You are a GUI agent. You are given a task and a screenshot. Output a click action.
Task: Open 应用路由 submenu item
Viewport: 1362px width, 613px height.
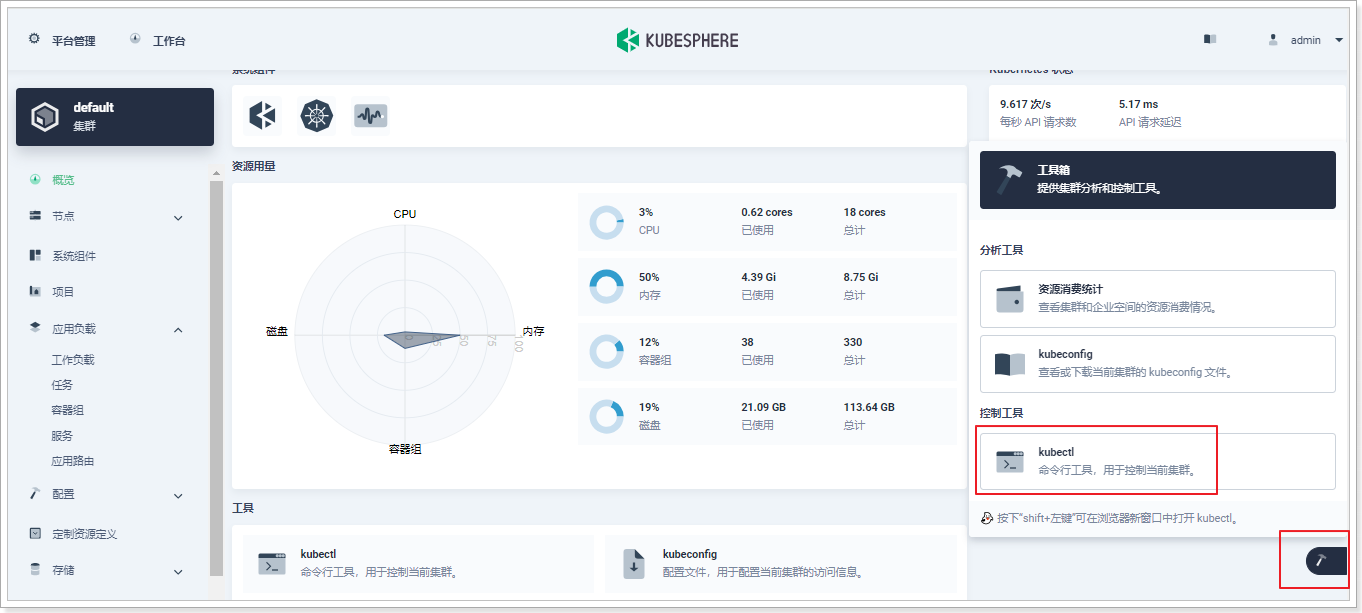coord(73,461)
